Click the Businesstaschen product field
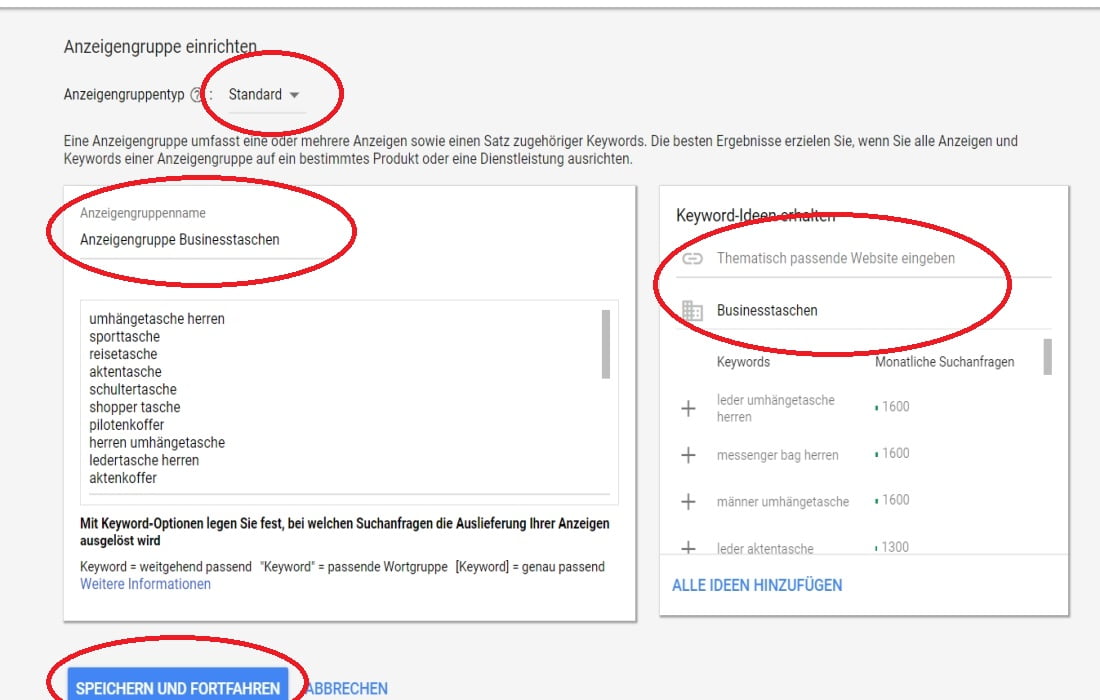Screen dimensions: 1100x700 tap(864, 310)
